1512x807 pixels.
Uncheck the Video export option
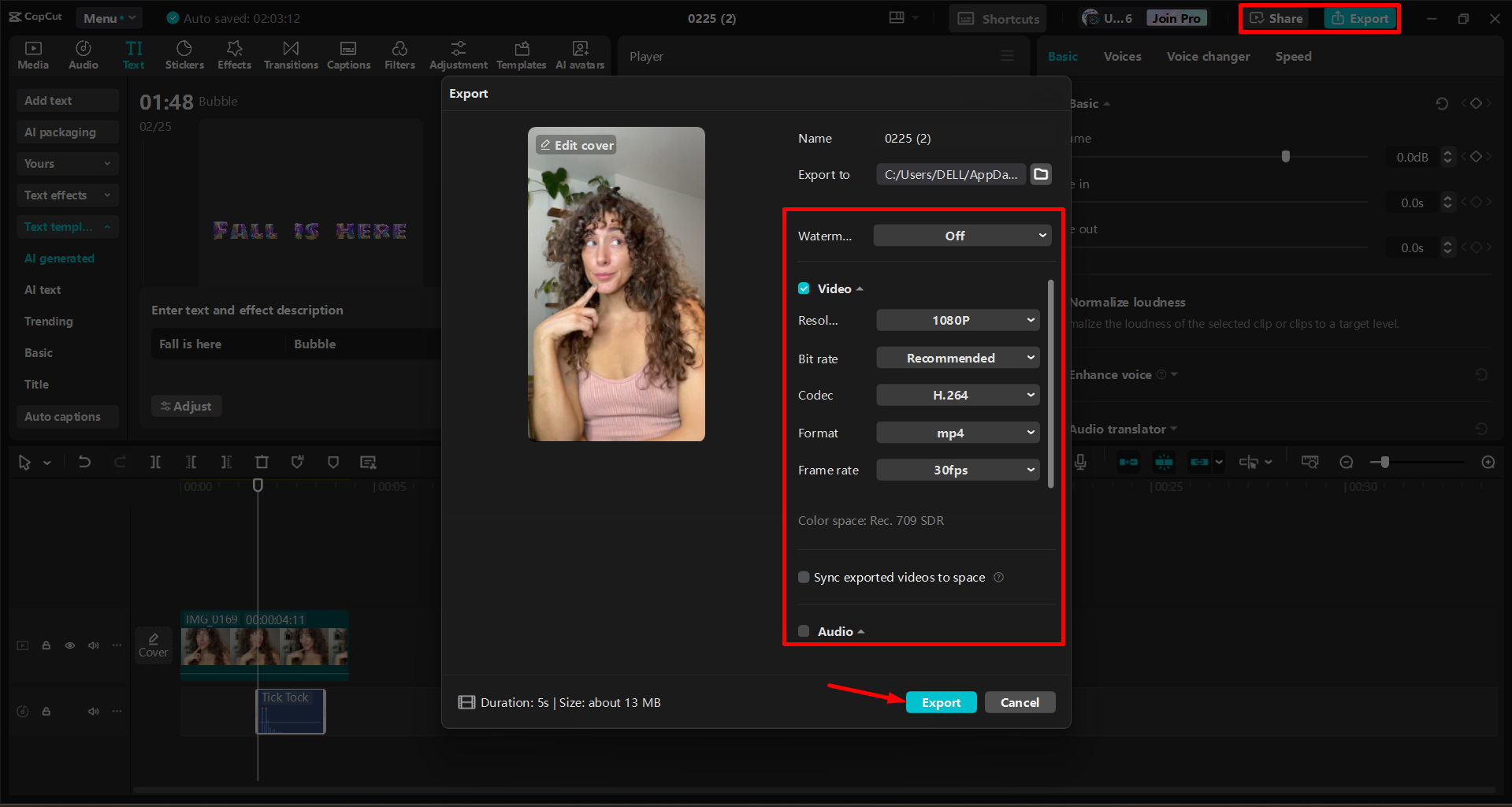[803, 288]
